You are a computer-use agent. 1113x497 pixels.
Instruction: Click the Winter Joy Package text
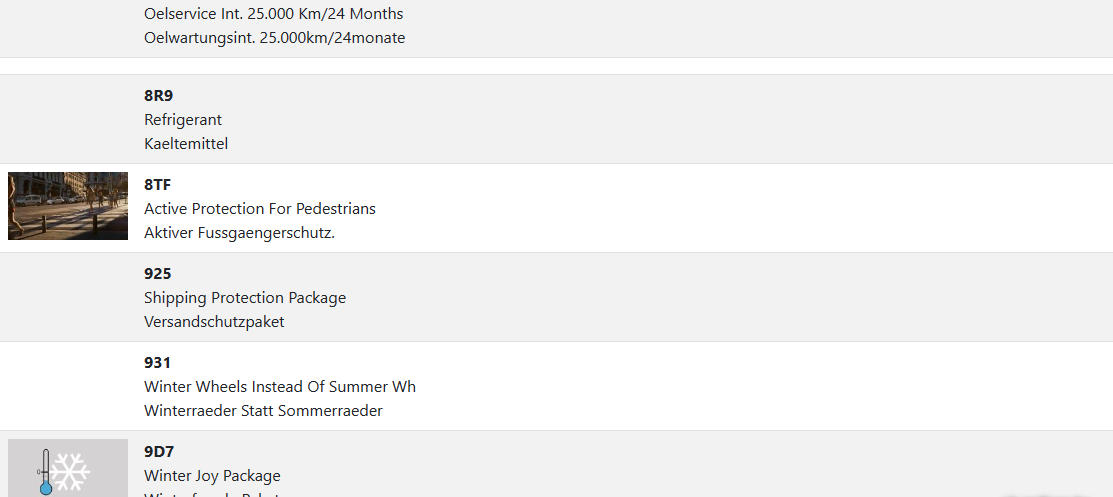pos(212,476)
